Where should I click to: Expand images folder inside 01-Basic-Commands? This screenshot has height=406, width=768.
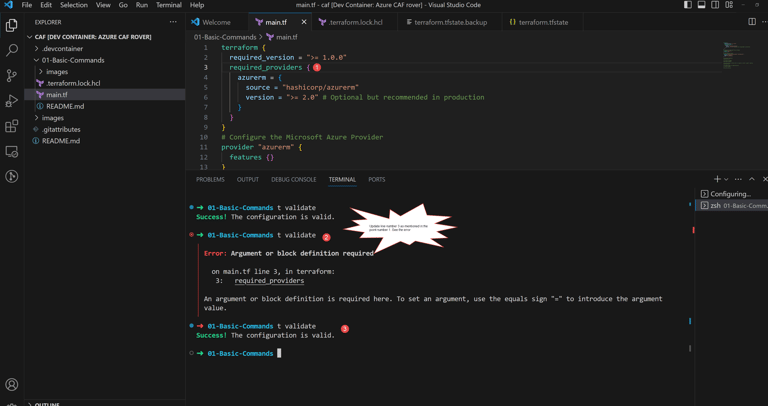coord(41,72)
